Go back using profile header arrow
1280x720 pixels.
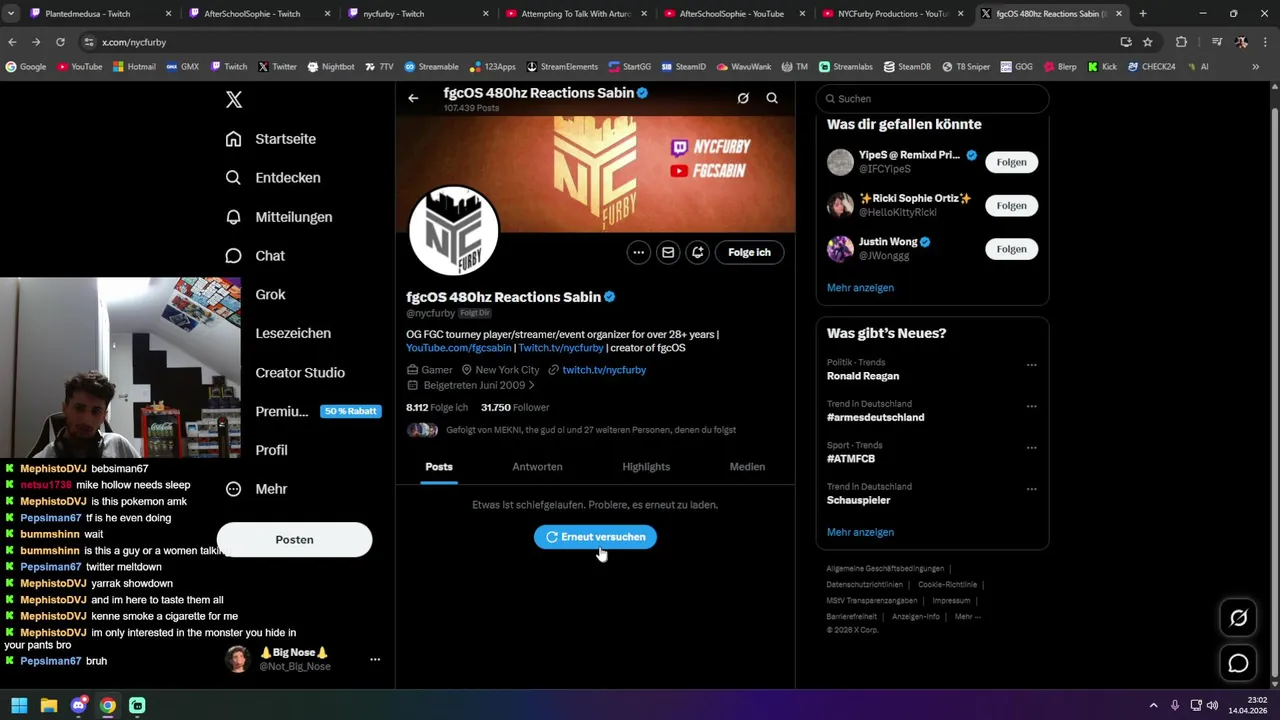413,98
